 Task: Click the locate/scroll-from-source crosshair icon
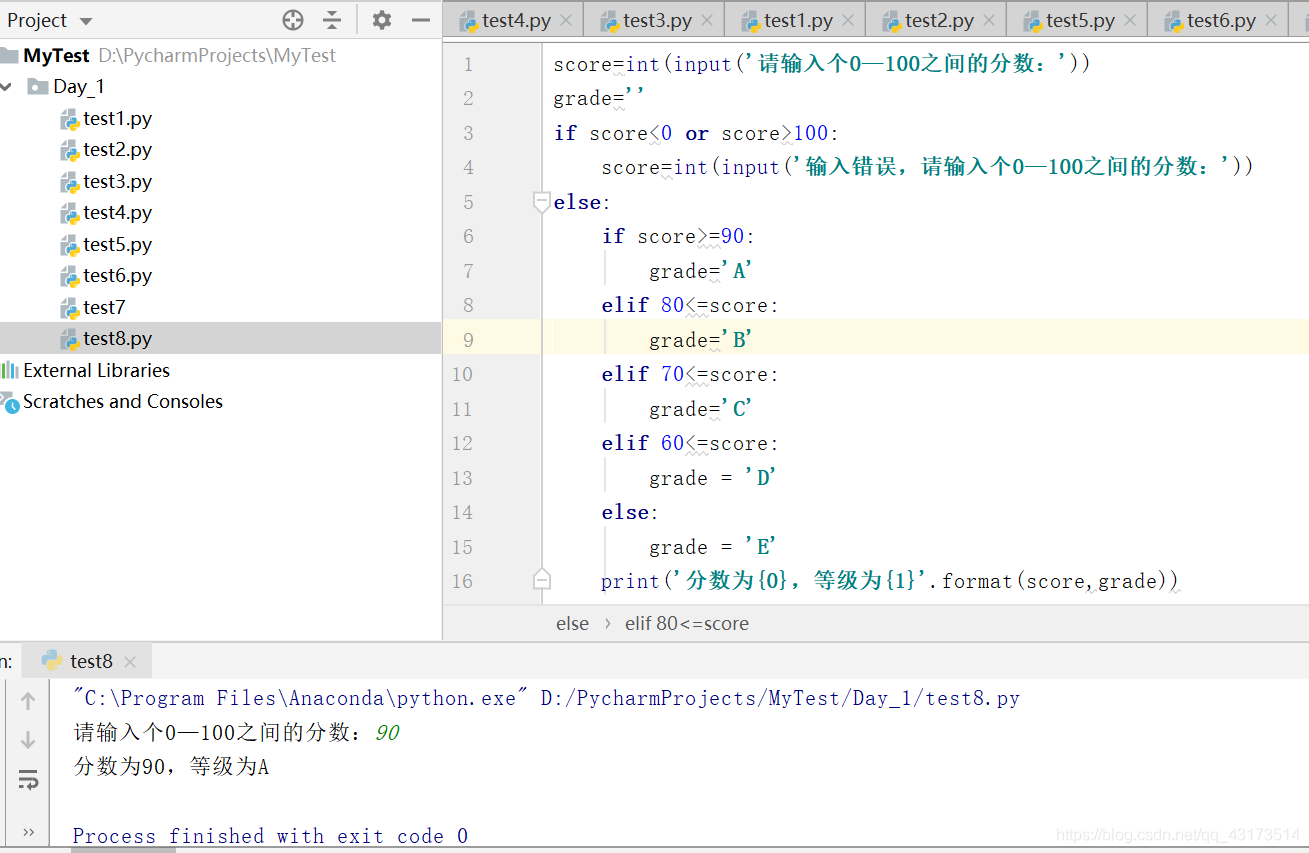click(293, 20)
